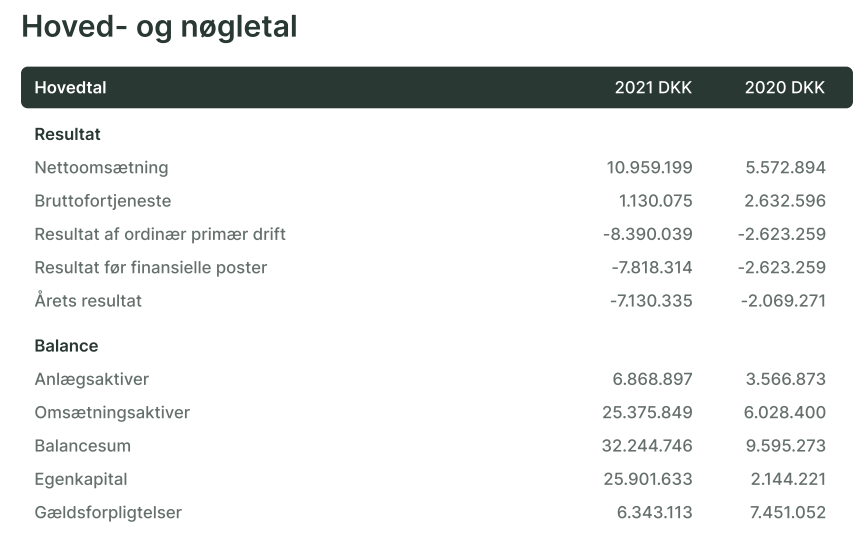The image size is (868, 541).
Task: Click the Egenkapital row label
Action: coord(81,479)
